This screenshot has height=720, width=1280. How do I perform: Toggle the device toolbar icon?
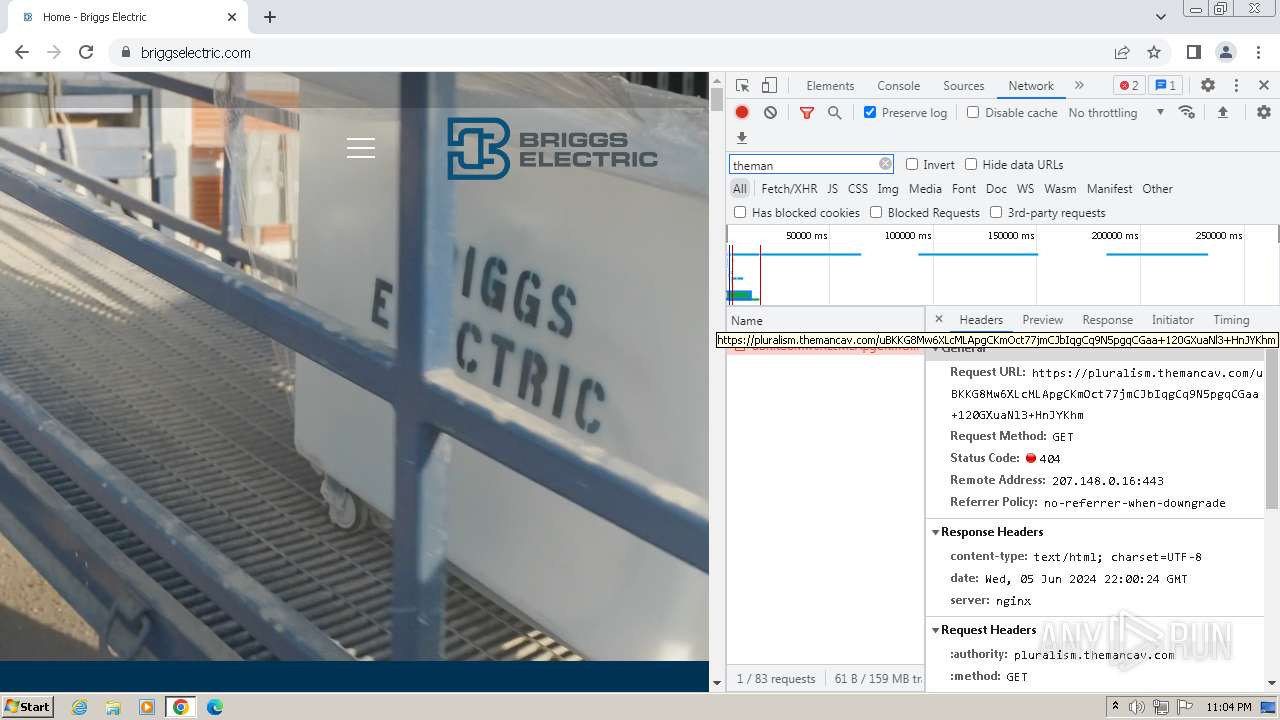[x=769, y=86]
